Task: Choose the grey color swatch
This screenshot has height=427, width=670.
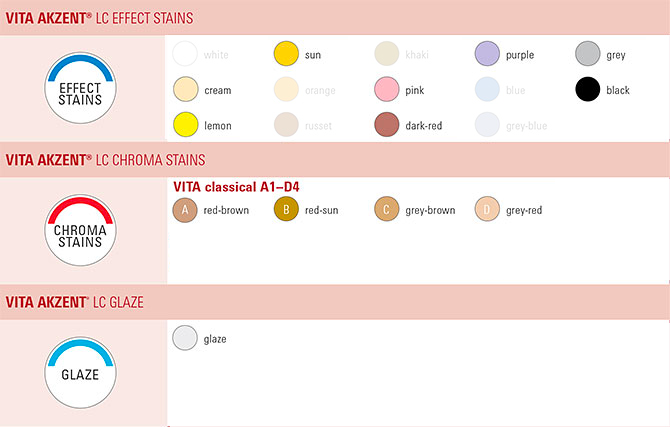Action: click(588, 54)
